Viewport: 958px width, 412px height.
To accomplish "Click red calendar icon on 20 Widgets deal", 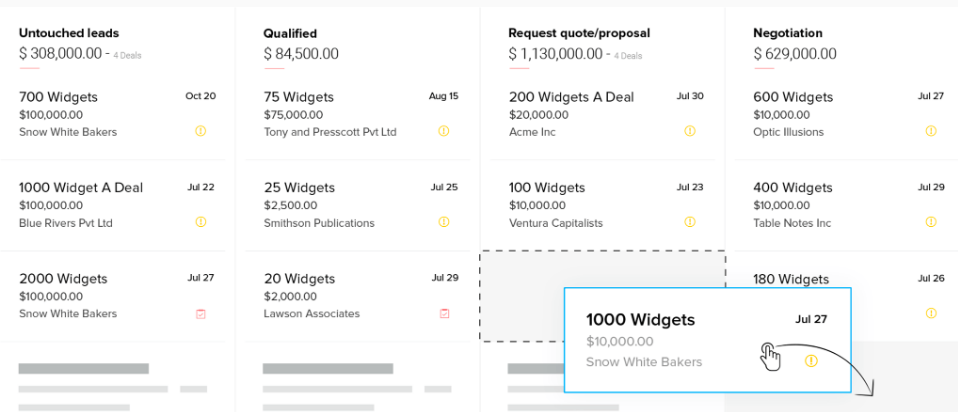I will pyautogui.click(x=444, y=313).
